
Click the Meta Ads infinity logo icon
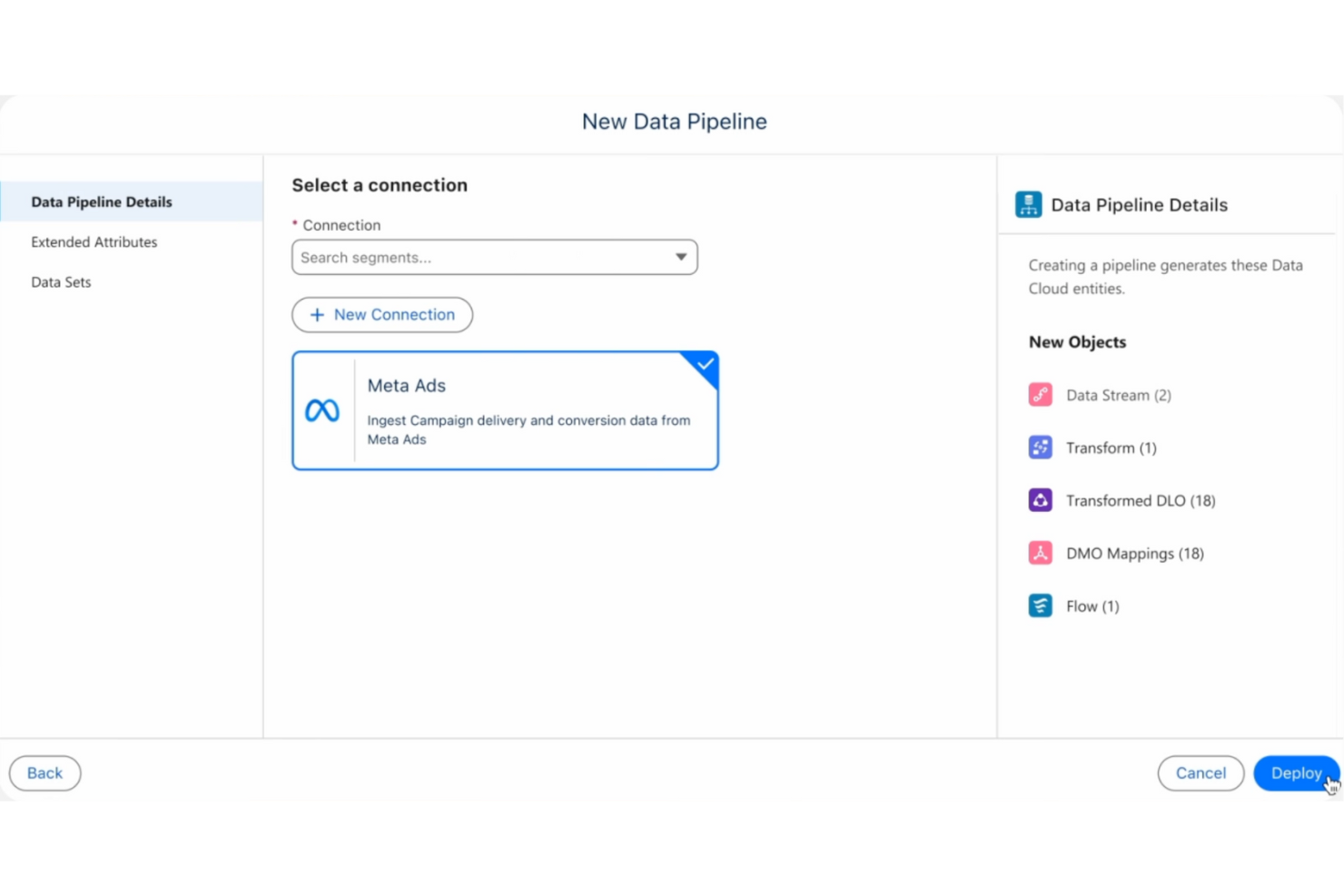coord(322,410)
